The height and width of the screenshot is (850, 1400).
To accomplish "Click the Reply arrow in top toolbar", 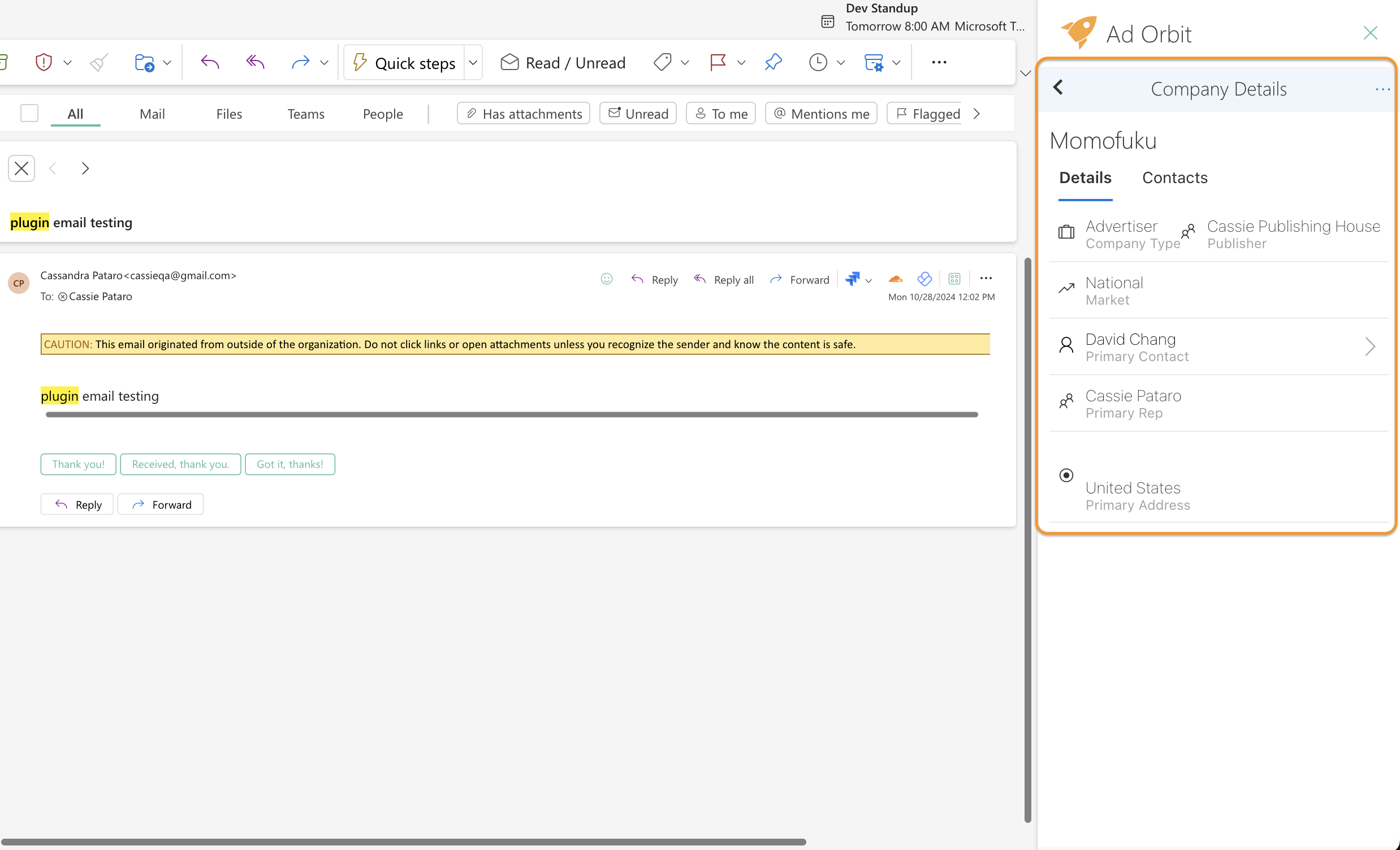I will (x=210, y=62).
